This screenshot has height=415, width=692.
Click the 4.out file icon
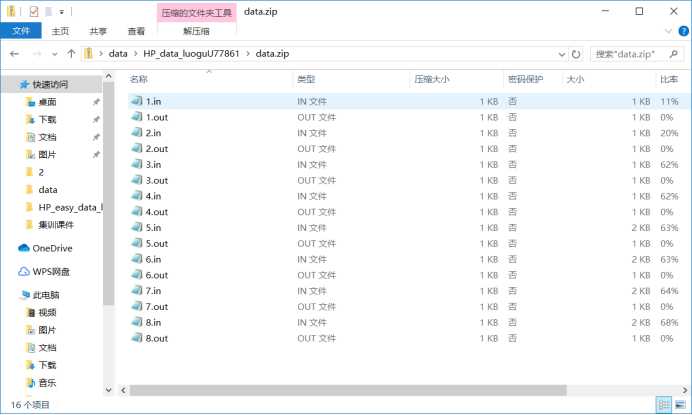(x=137, y=211)
